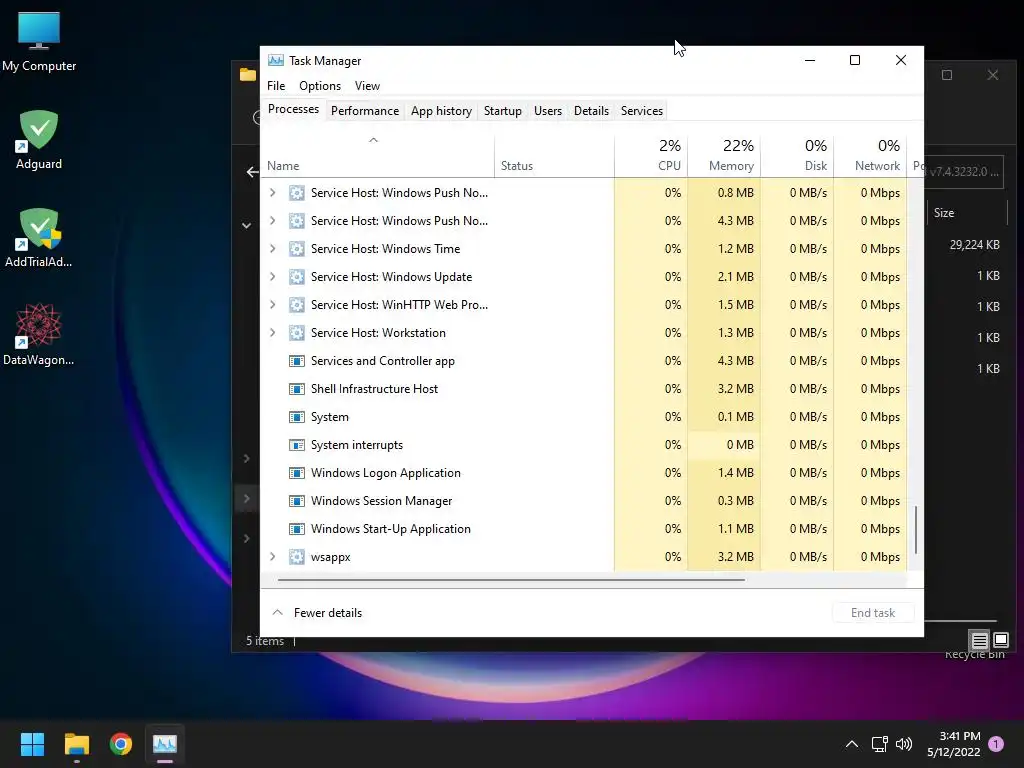Click the Windows Logon Application icon
Image resolution: width=1024 pixels, height=768 pixels.
296,473
